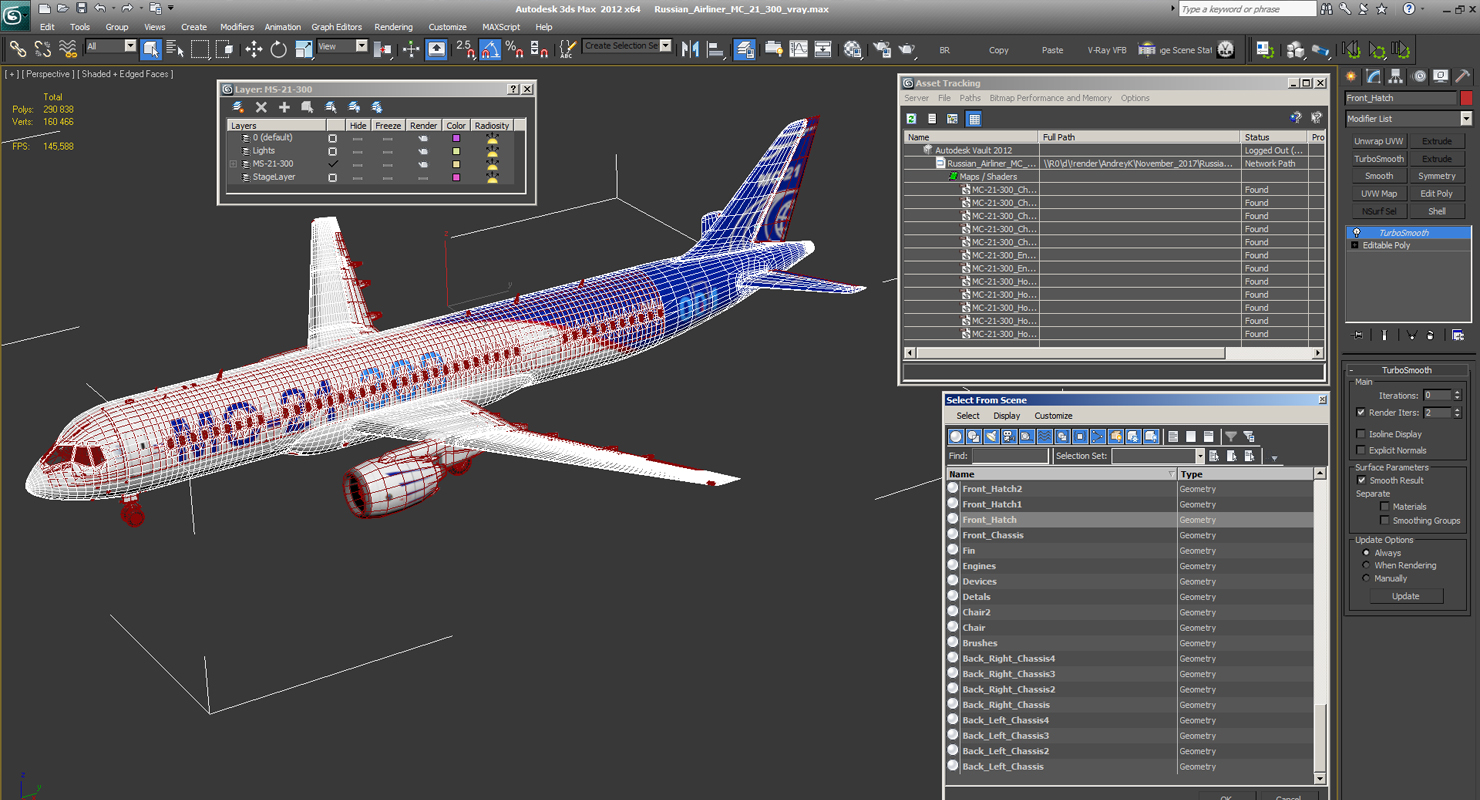Toggle Angle Snap in main toolbar
The height and width of the screenshot is (800, 1480).
coord(490,49)
